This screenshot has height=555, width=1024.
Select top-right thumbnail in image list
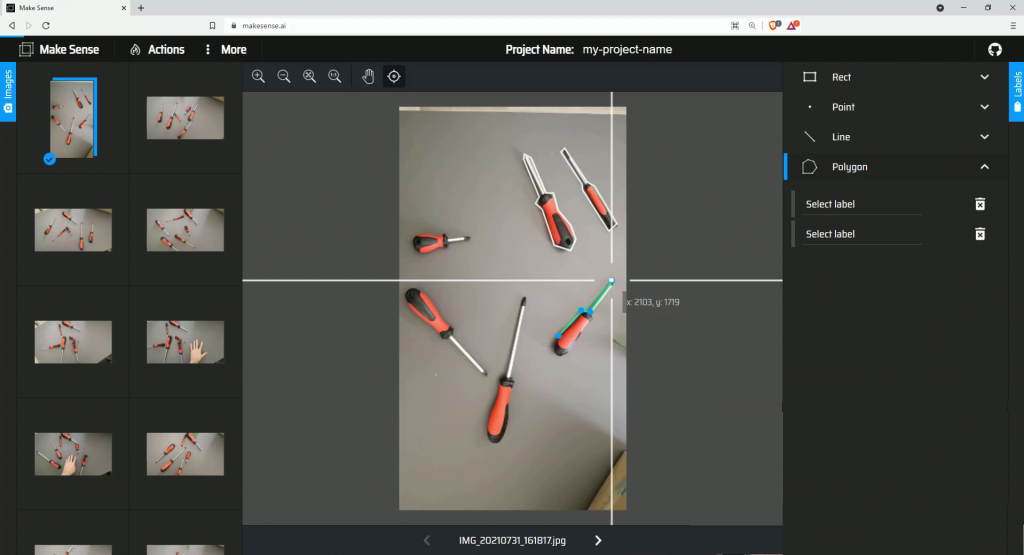185,118
